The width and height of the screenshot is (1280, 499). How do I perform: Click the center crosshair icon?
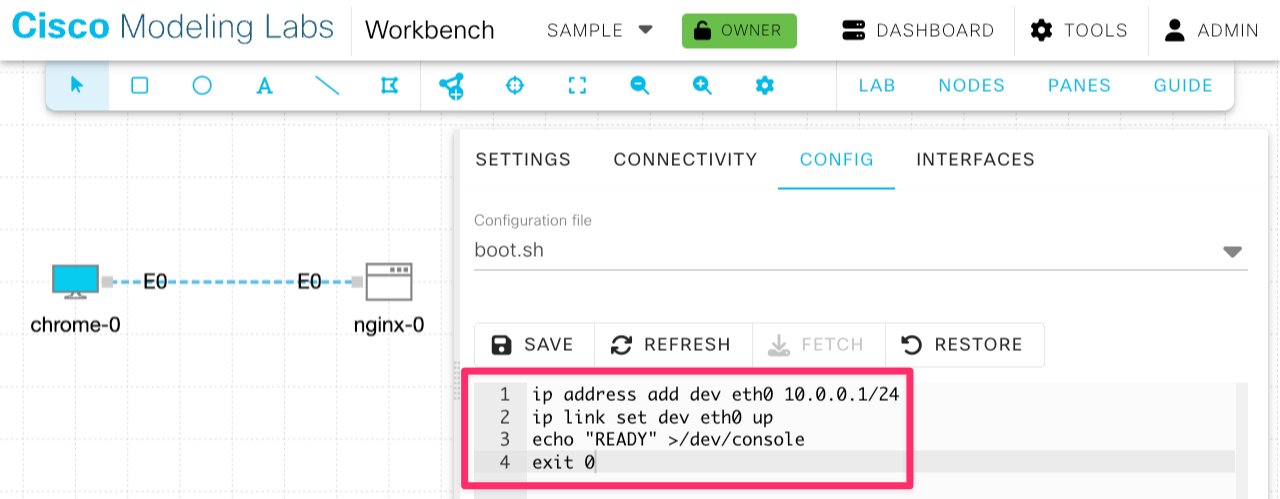(x=515, y=86)
